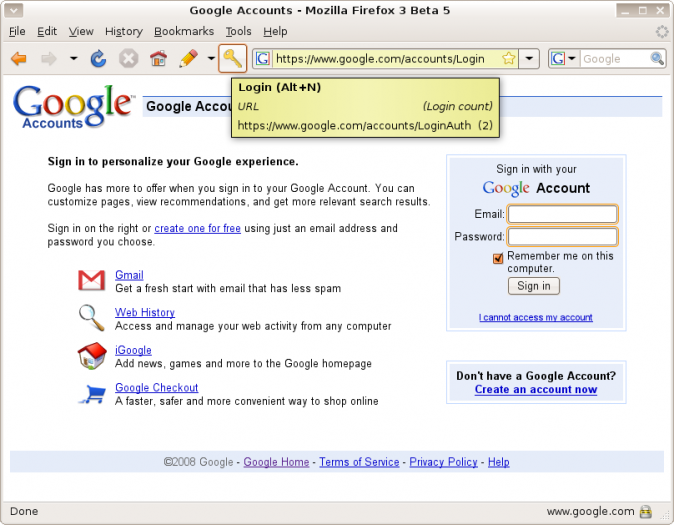Screen dimensions: 674x525
Task: Follow the 'create one for free' link
Action: click(x=197, y=228)
